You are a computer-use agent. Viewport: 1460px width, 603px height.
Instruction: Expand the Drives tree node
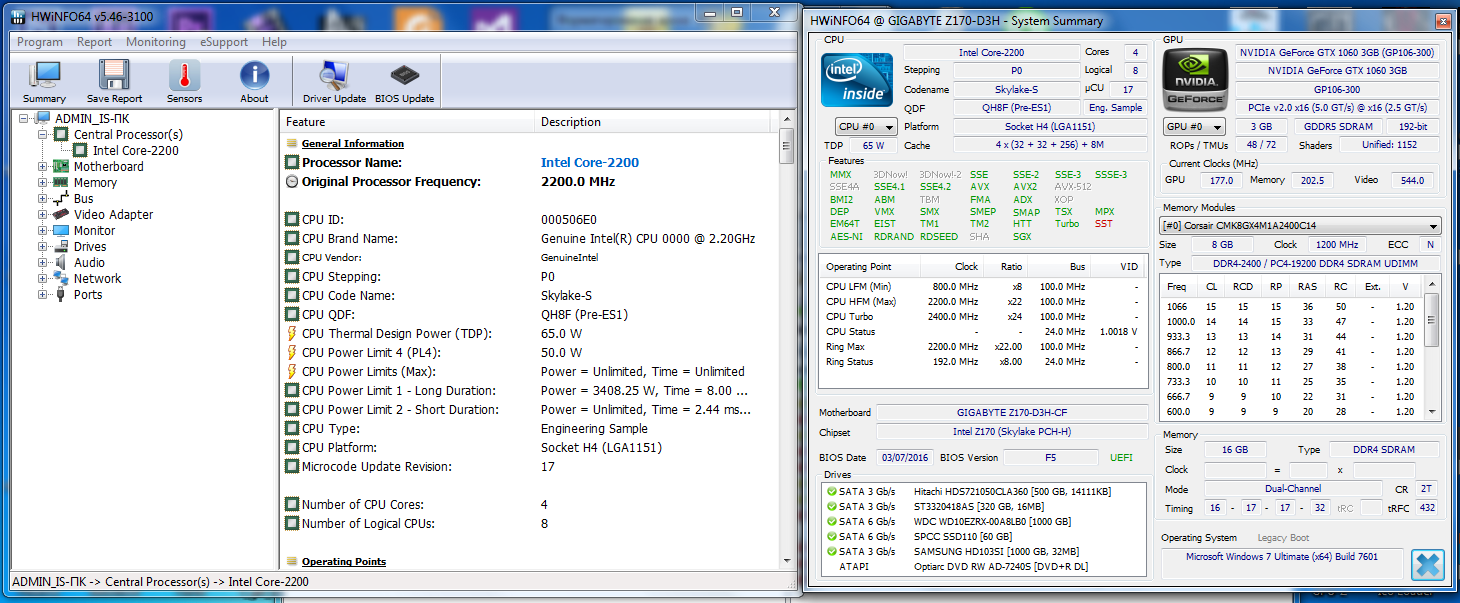[43, 247]
